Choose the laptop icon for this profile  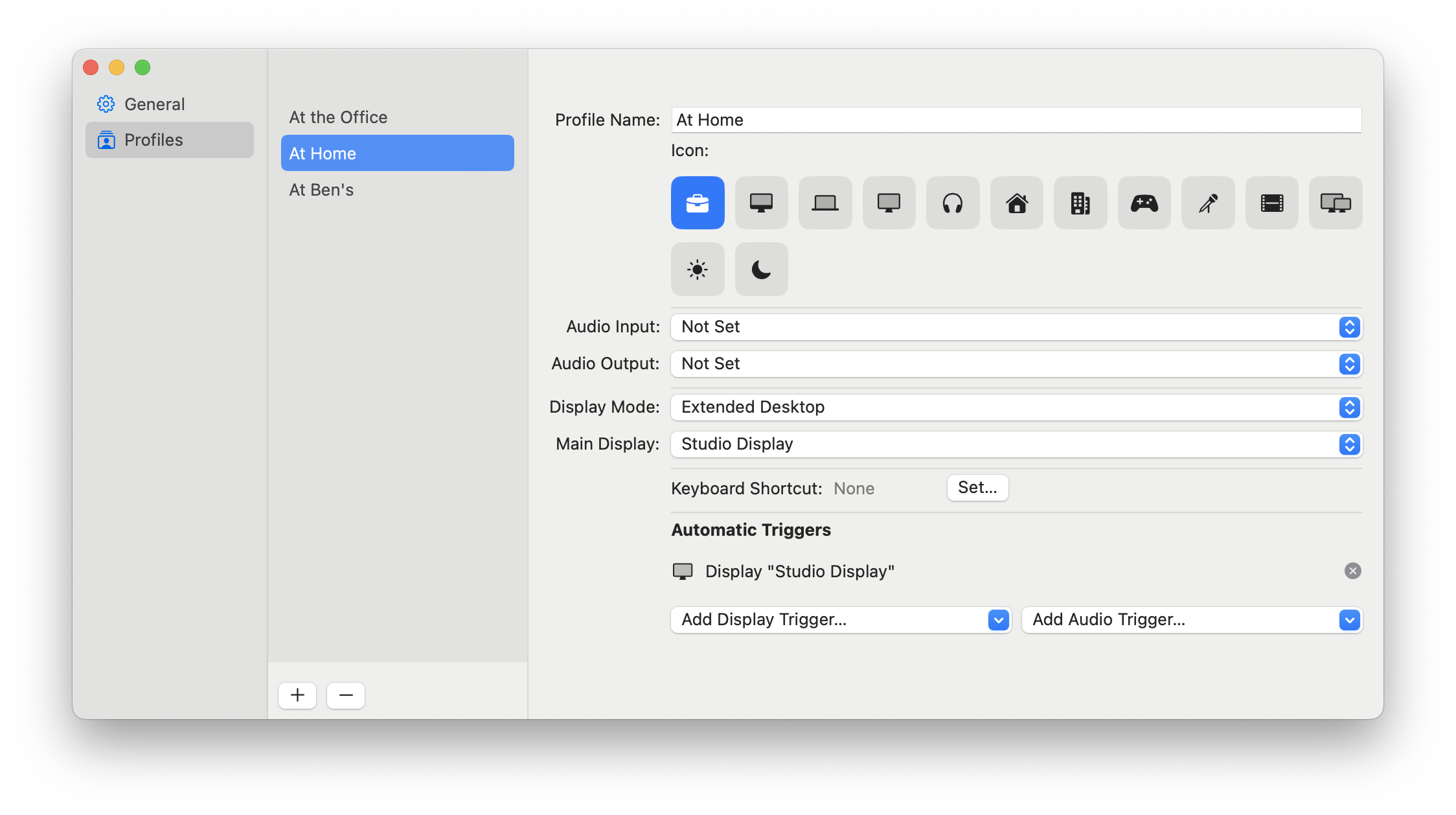(x=825, y=203)
